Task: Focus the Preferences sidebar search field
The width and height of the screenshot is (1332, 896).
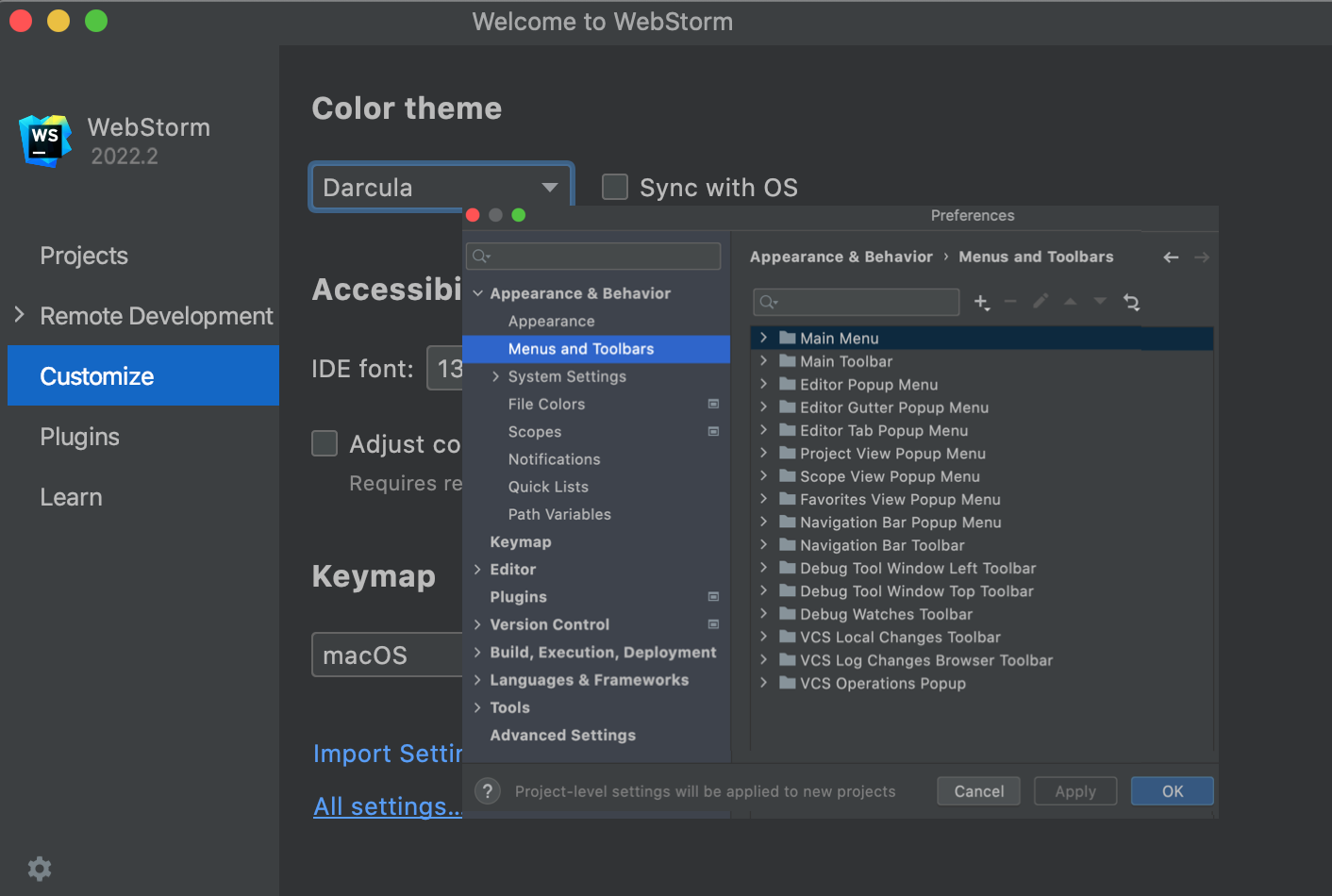Action: 593,256
